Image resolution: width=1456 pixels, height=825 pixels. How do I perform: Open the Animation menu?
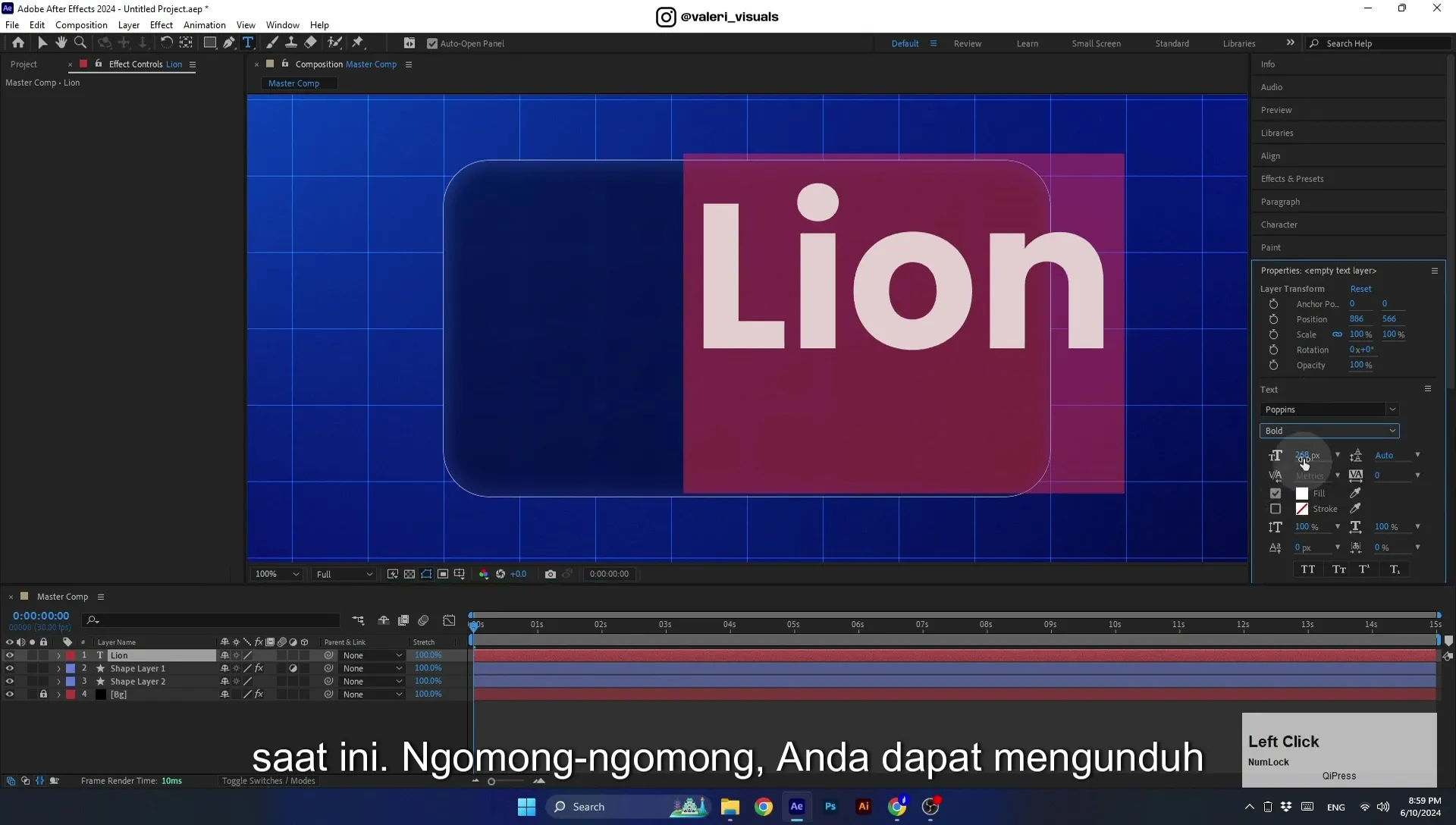[x=205, y=25]
